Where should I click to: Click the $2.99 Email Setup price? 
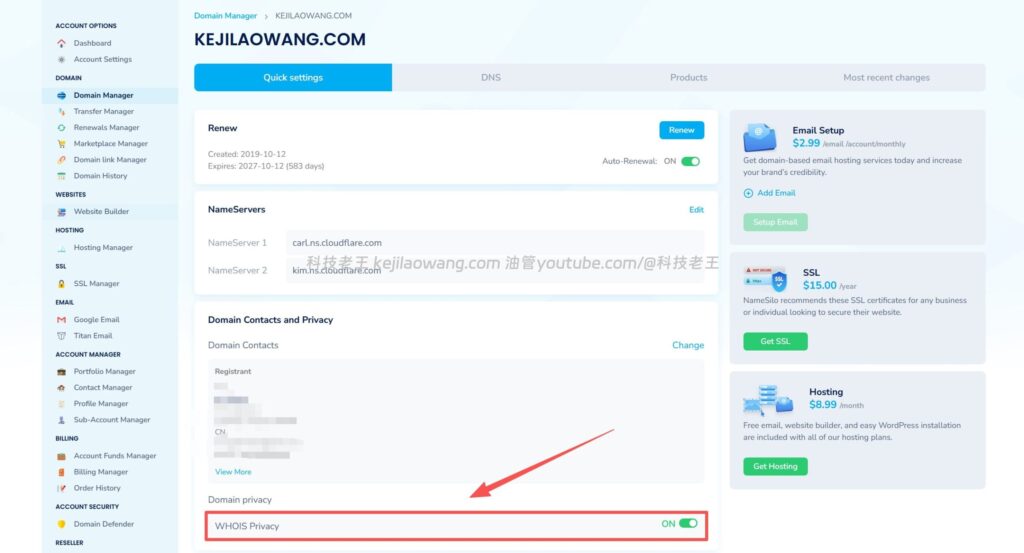[x=806, y=143]
